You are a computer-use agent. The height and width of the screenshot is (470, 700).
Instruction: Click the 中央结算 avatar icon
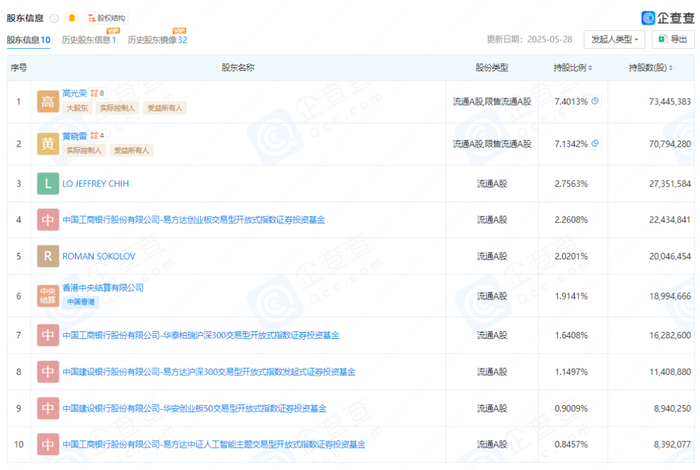click(x=48, y=295)
